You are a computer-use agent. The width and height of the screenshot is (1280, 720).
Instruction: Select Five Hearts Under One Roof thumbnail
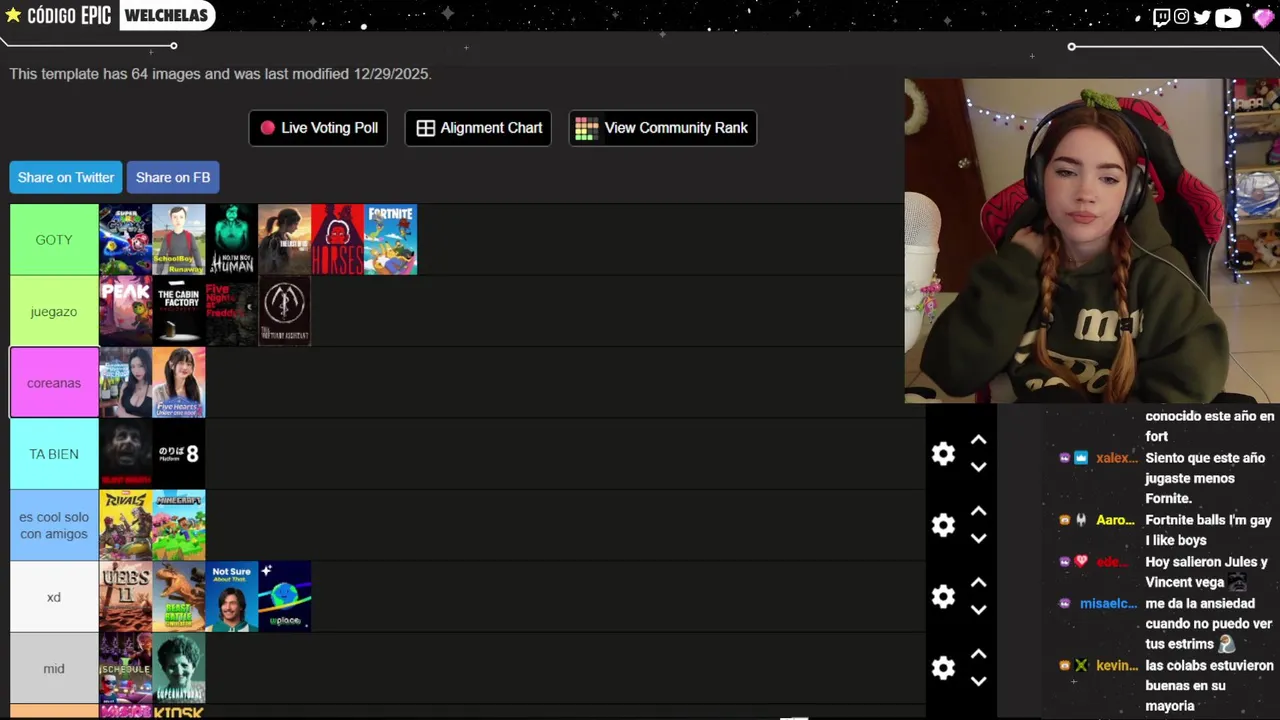[178, 383]
